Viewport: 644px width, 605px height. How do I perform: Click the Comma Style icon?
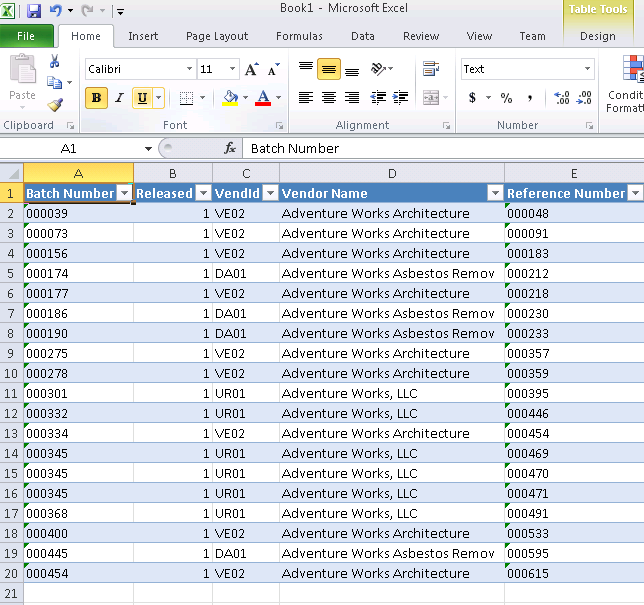click(530, 98)
